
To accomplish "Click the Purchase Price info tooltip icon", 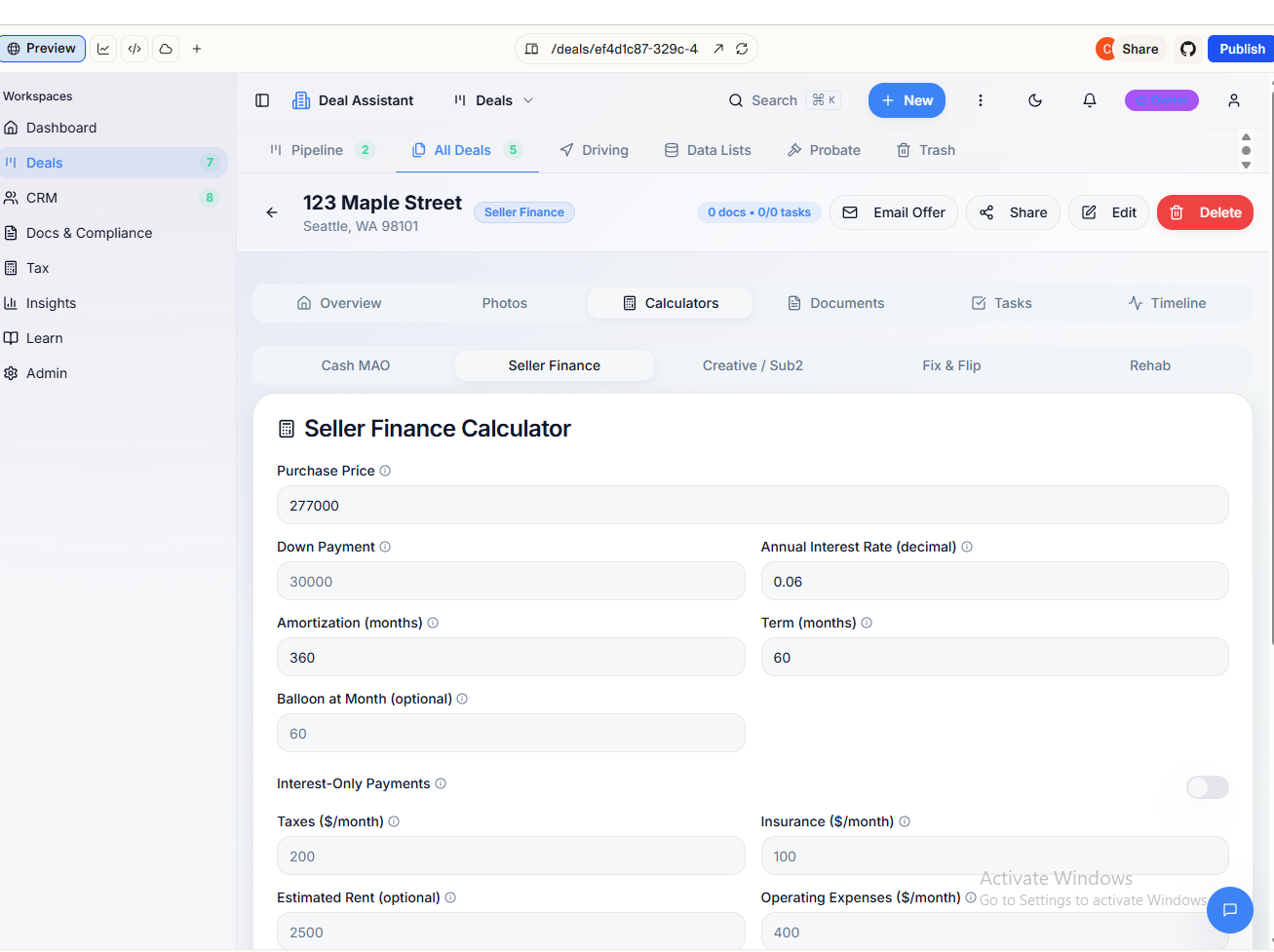I will [385, 471].
